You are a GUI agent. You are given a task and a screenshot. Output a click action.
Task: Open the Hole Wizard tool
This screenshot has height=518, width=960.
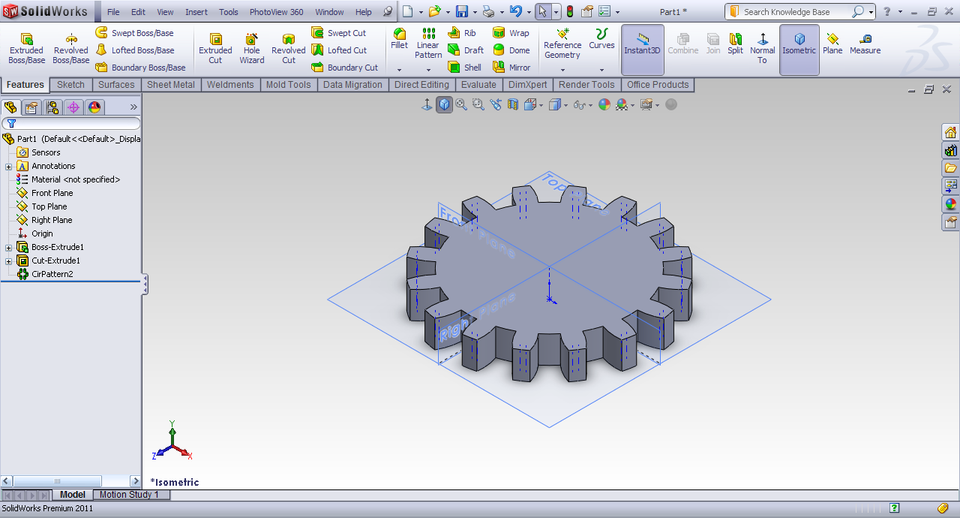251,47
